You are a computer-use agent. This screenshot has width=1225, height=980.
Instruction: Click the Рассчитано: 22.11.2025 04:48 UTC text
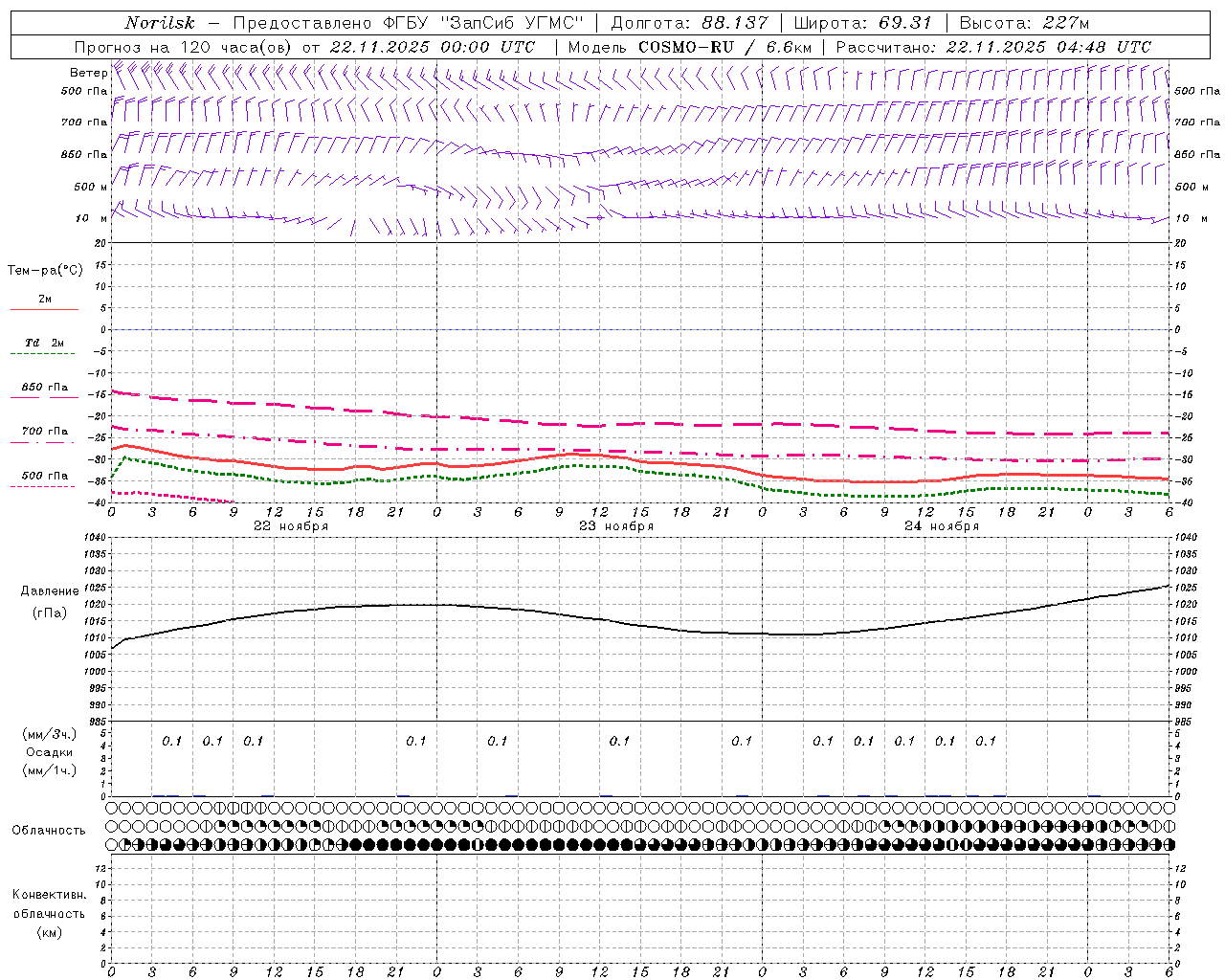(993, 47)
